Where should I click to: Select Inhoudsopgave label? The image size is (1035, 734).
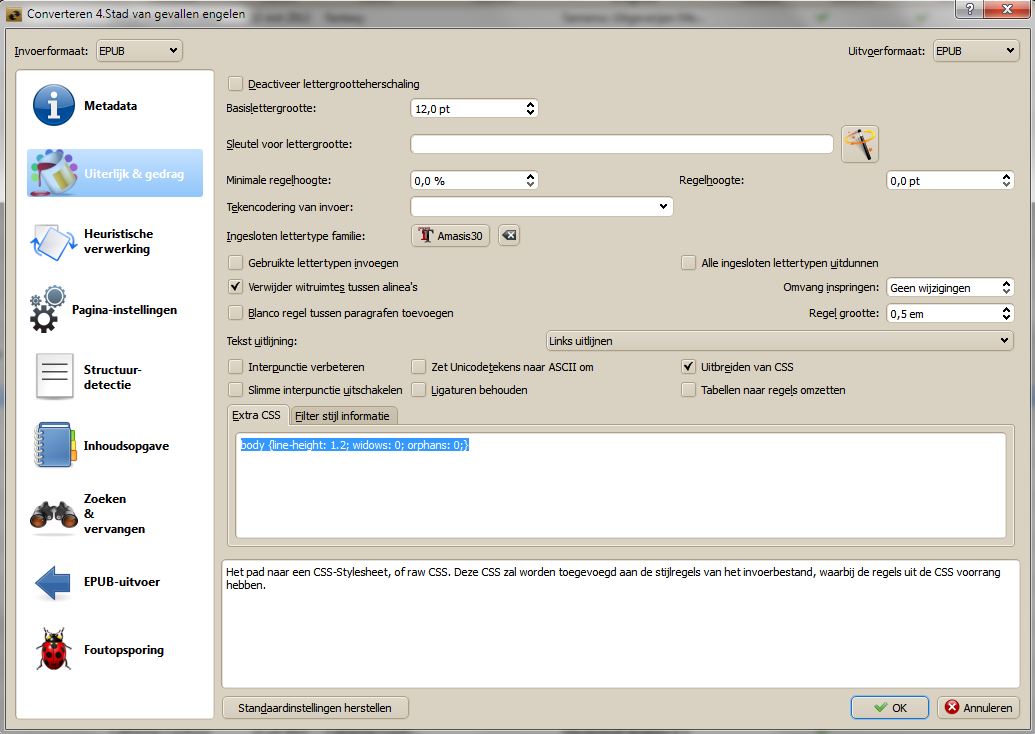coord(126,446)
